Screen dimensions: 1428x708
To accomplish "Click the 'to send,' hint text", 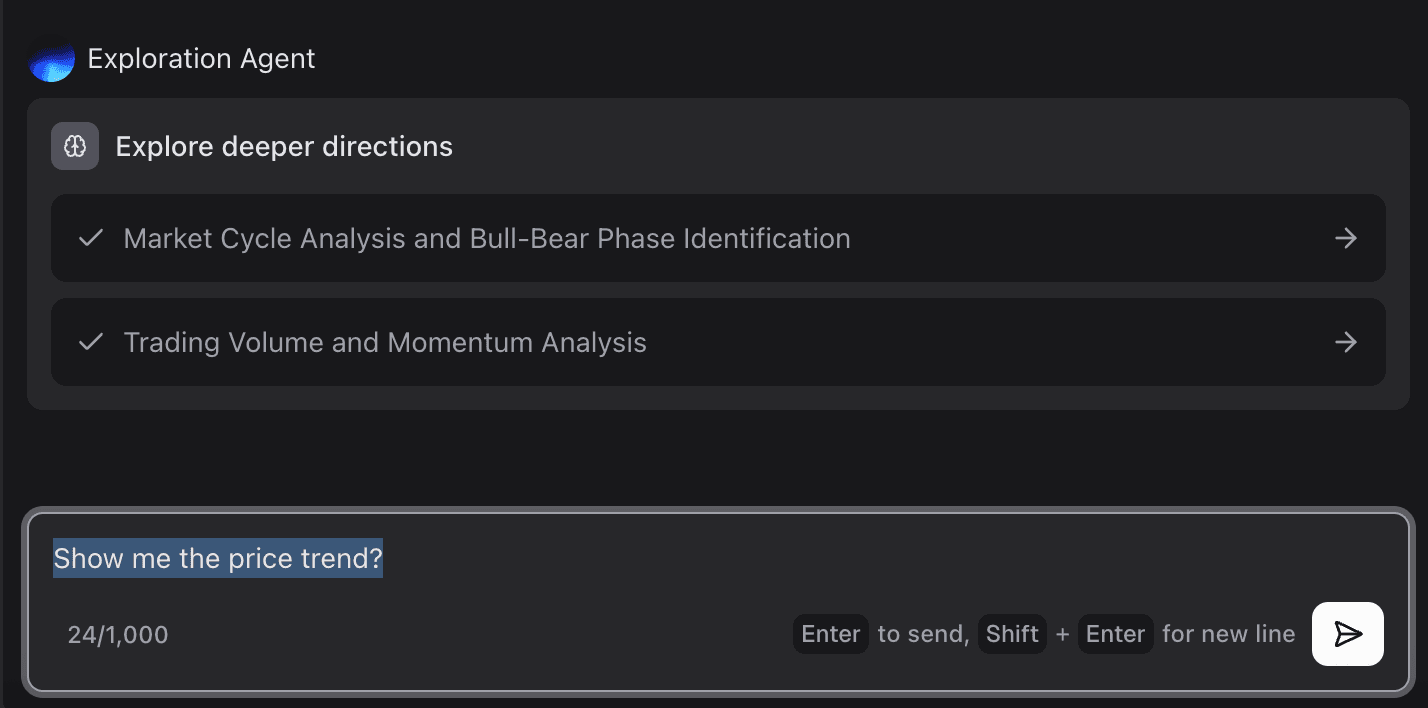I will [x=923, y=634].
